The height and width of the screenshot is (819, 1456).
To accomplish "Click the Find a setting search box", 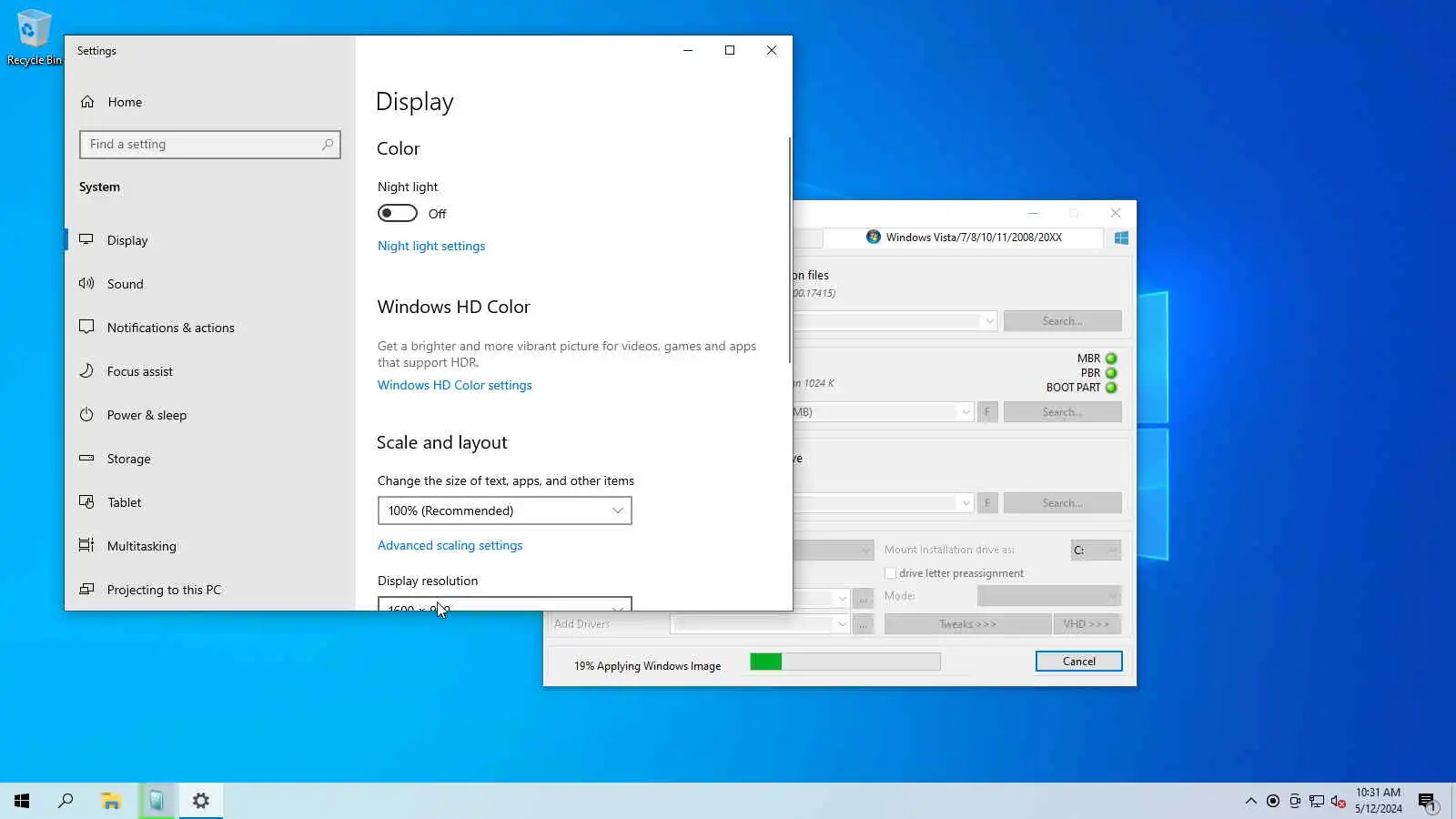I will pyautogui.click(x=209, y=145).
